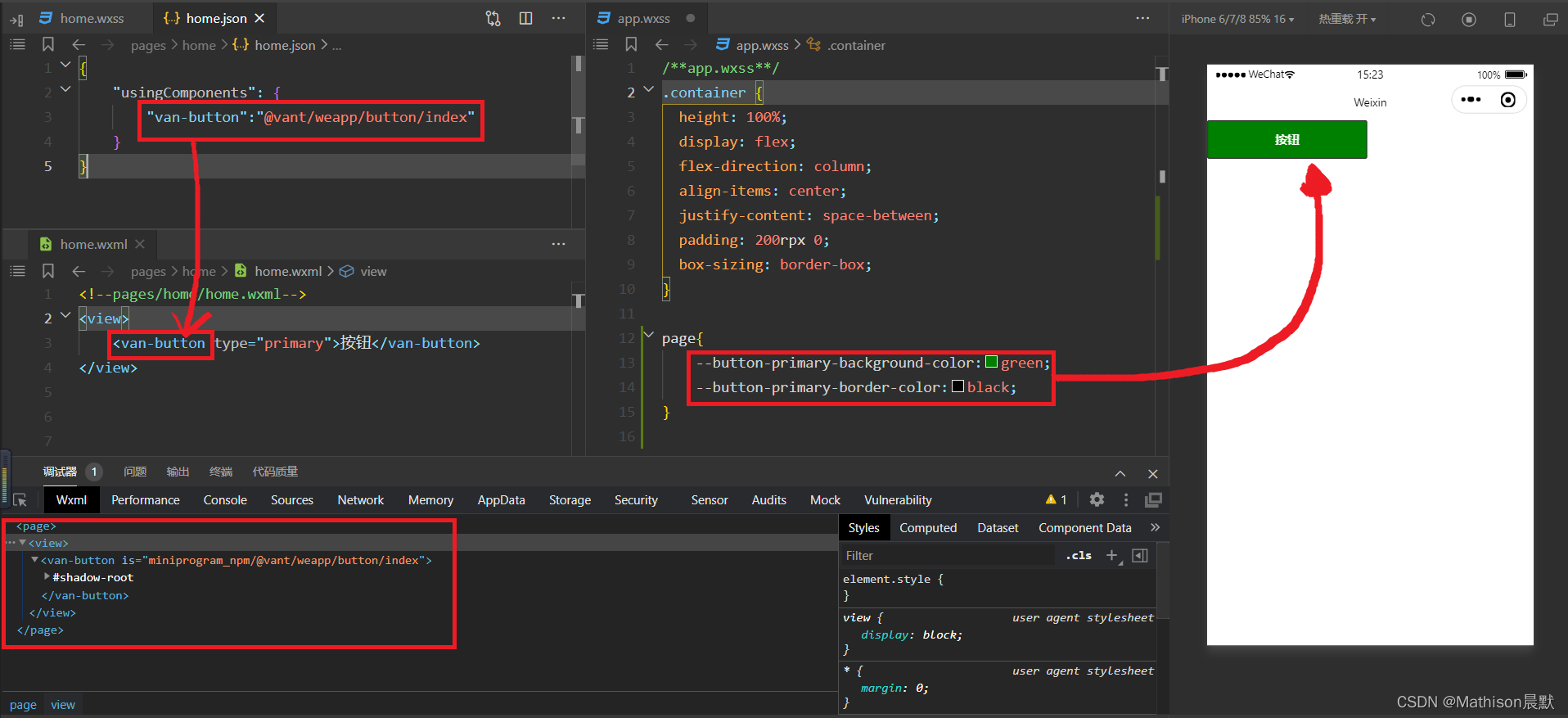The image size is (1568, 718).
Task: Open the hot reload dropdown
Action: pos(1347,19)
